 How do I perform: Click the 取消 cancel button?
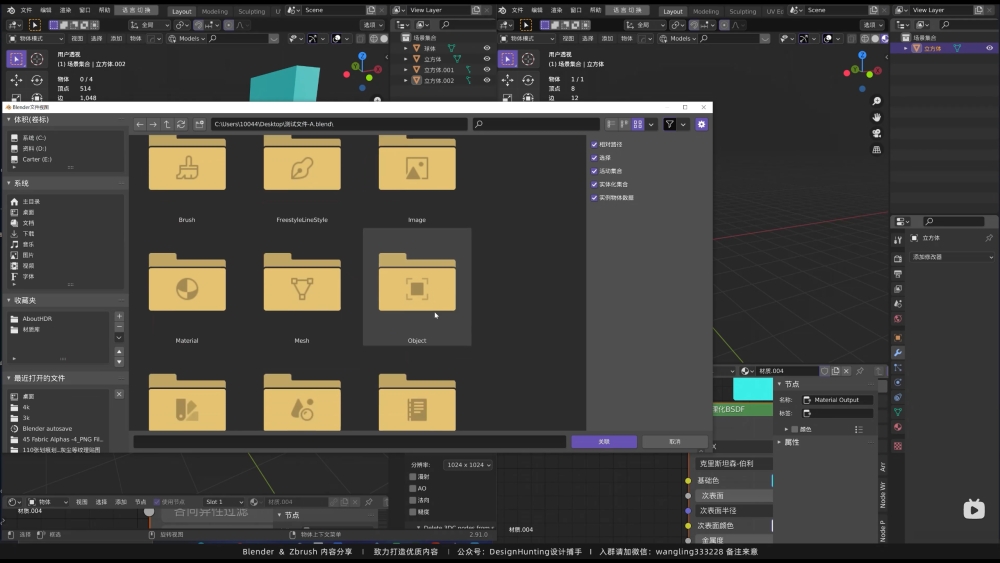coord(675,441)
